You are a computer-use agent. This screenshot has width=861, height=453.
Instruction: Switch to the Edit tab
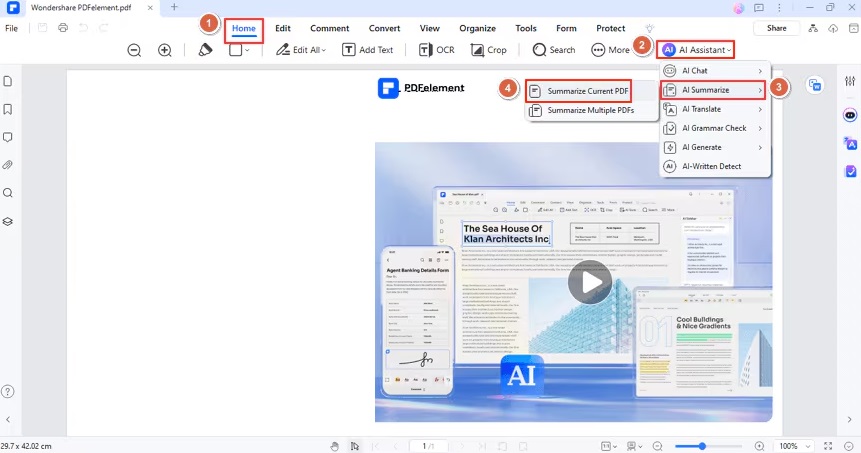(283, 29)
